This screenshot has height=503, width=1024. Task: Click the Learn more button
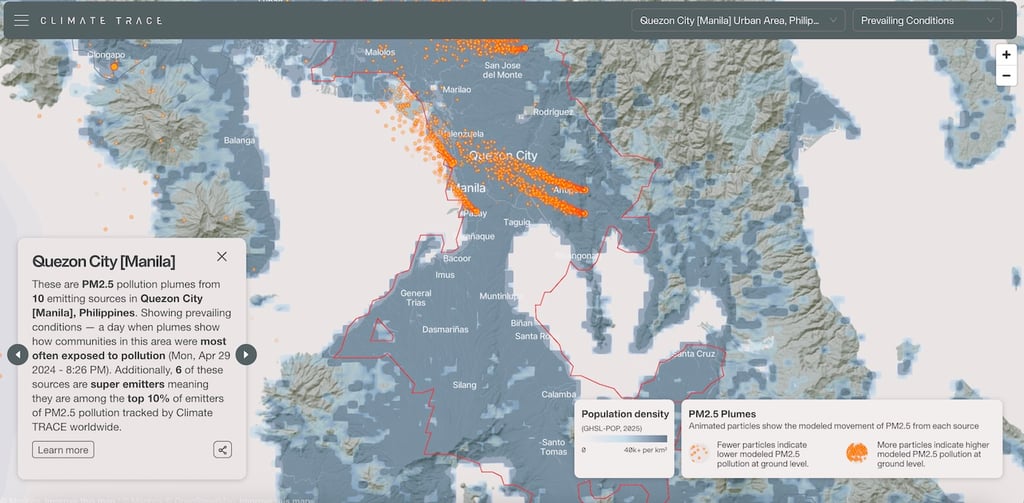(63, 450)
